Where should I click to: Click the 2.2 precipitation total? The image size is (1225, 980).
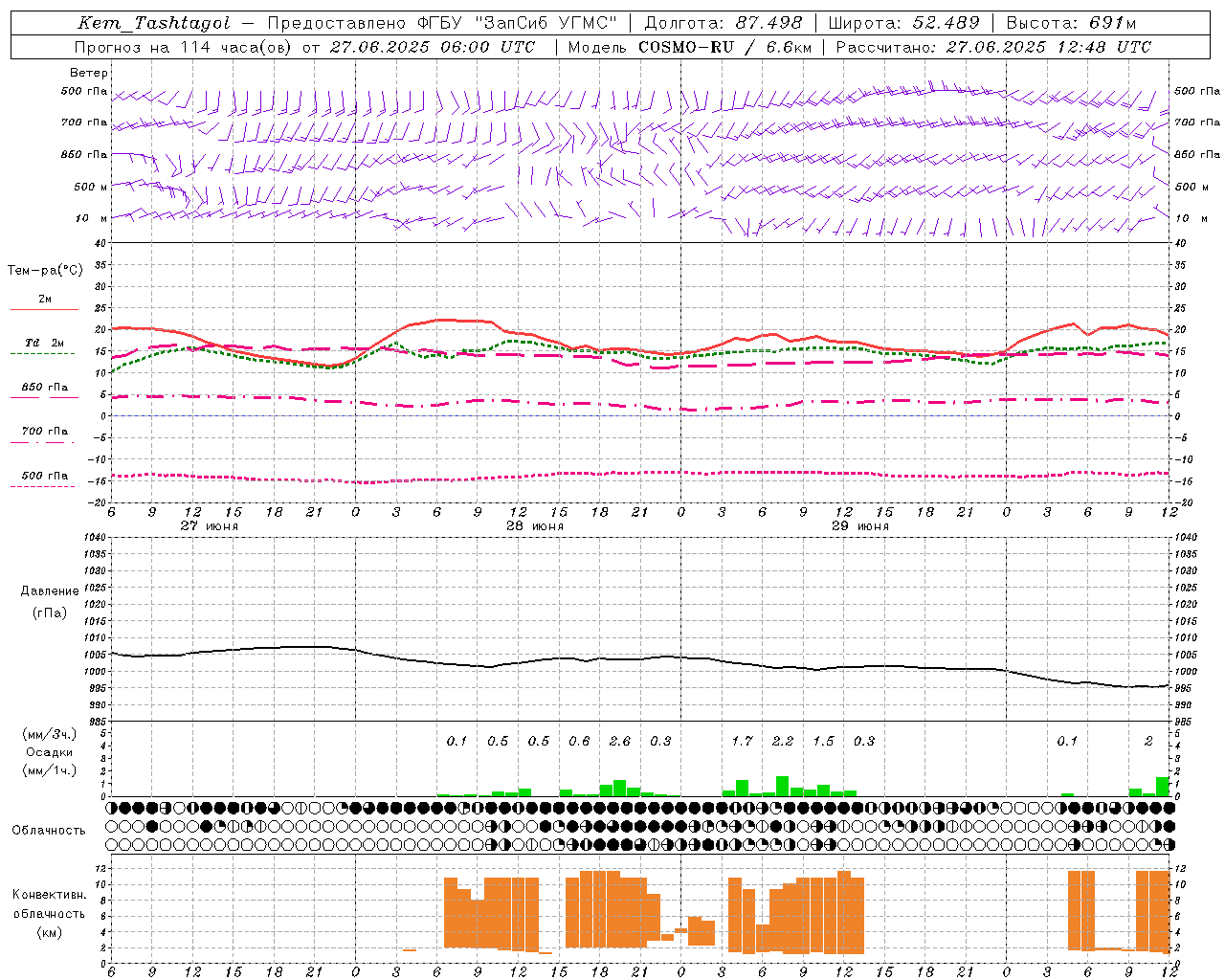point(783,742)
